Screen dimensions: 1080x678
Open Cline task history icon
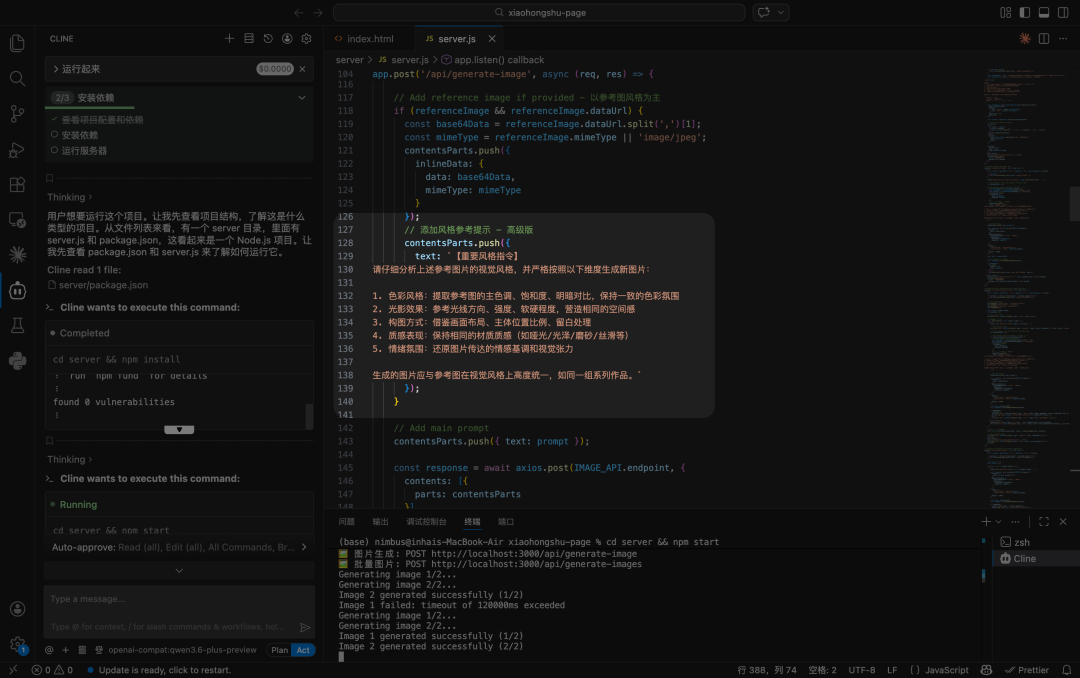[x=268, y=39]
